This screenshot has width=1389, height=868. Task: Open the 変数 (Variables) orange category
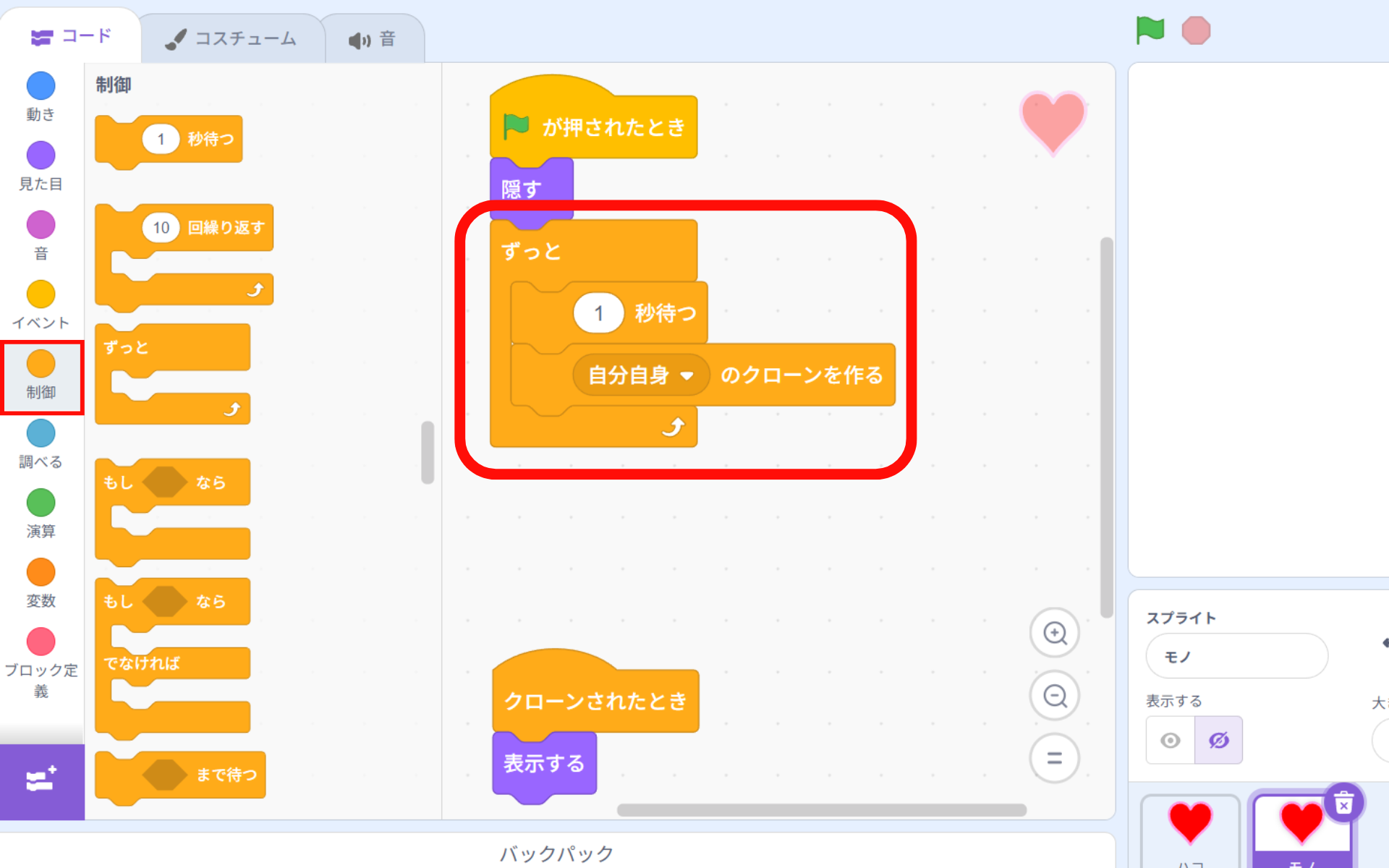[41, 573]
